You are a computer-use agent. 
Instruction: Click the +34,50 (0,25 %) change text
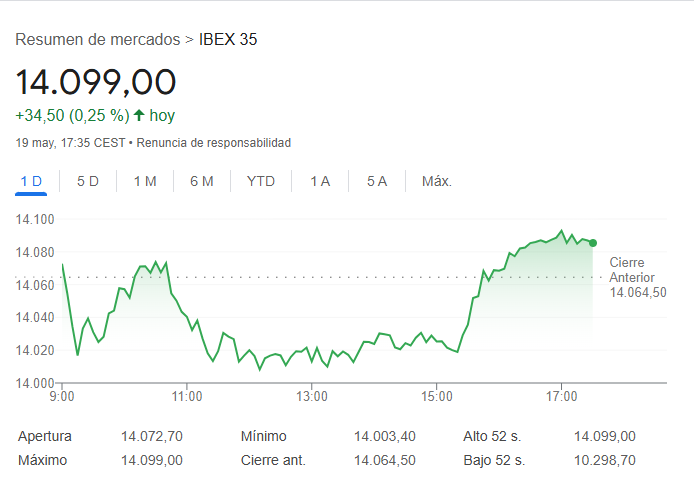(x=71, y=115)
